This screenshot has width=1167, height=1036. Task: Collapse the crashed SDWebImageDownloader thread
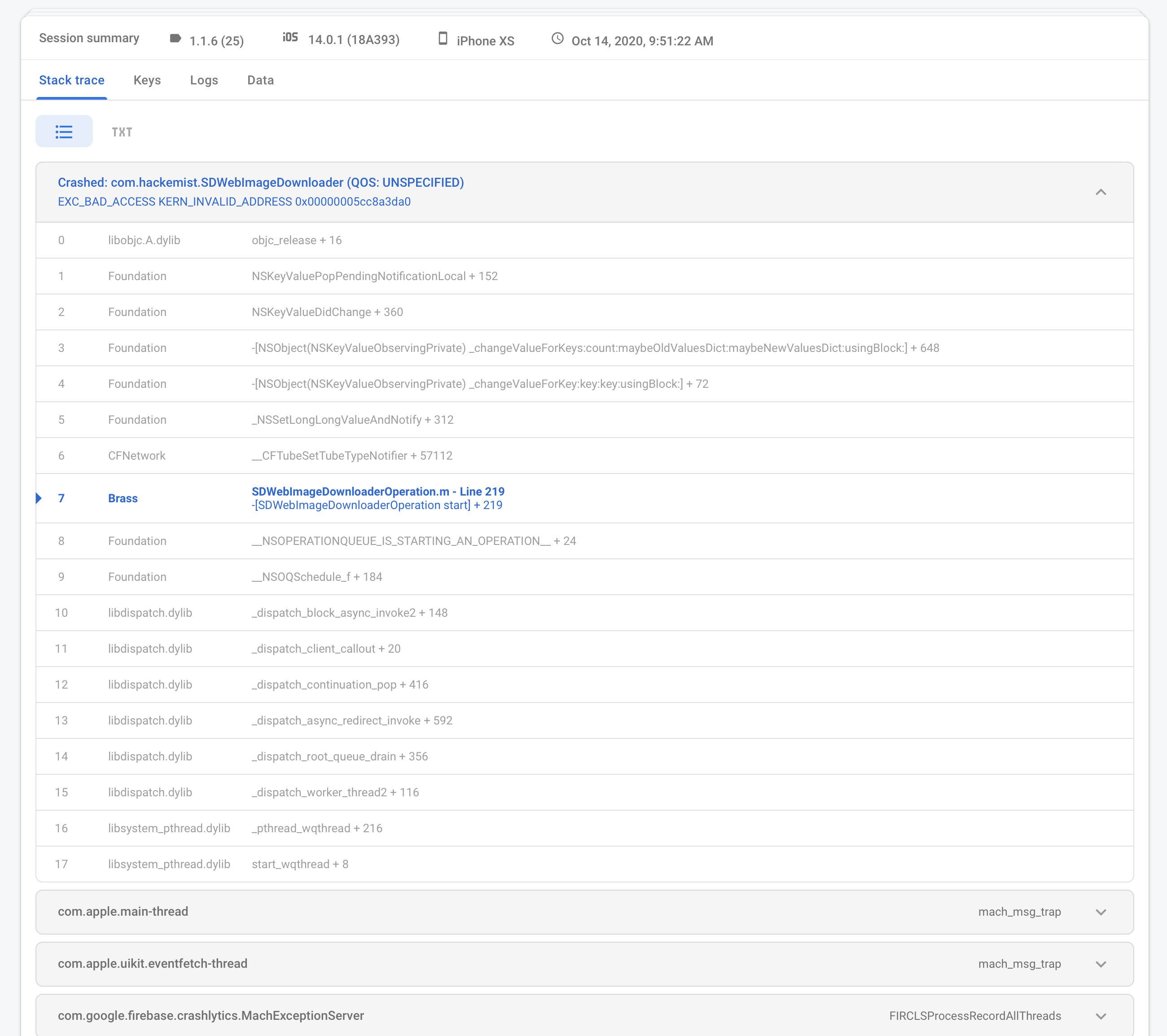(x=1101, y=193)
